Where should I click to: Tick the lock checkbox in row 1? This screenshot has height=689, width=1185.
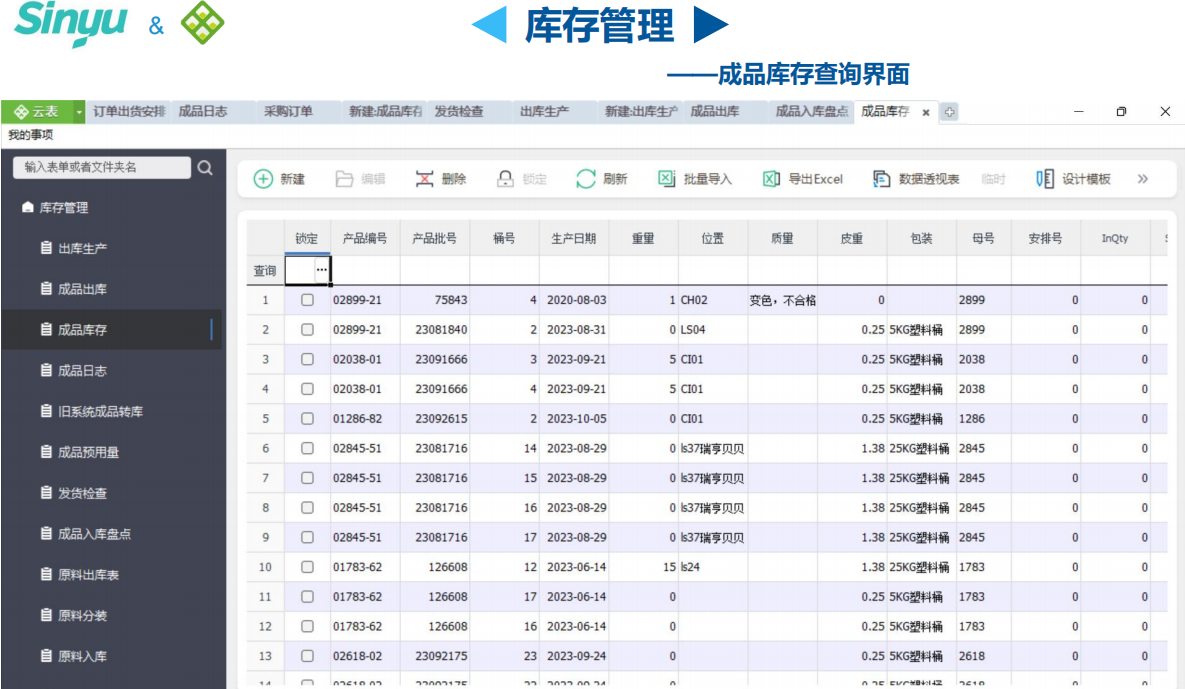[307, 300]
